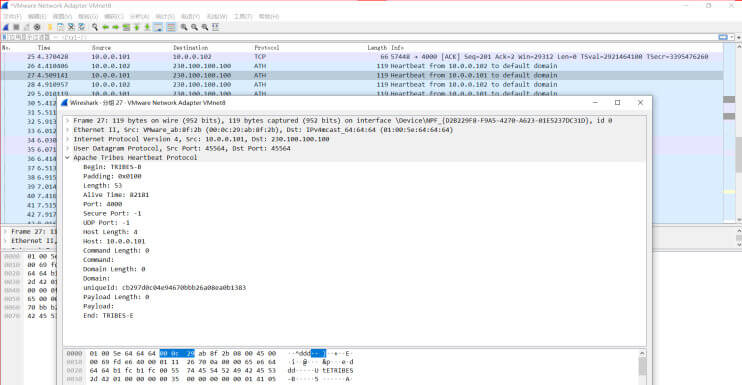Expand User Datagram Protocol section
The width and height of the screenshot is (742, 385).
coord(68,148)
